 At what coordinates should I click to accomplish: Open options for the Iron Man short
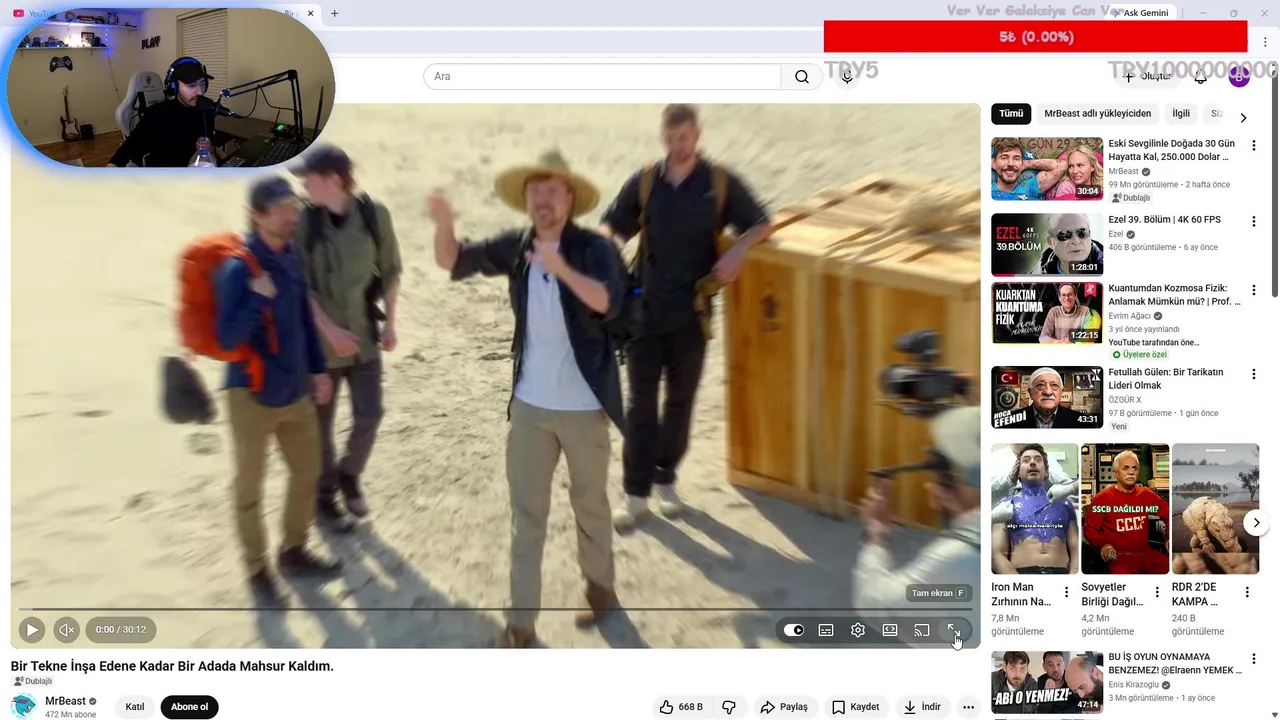click(x=1066, y=592)
